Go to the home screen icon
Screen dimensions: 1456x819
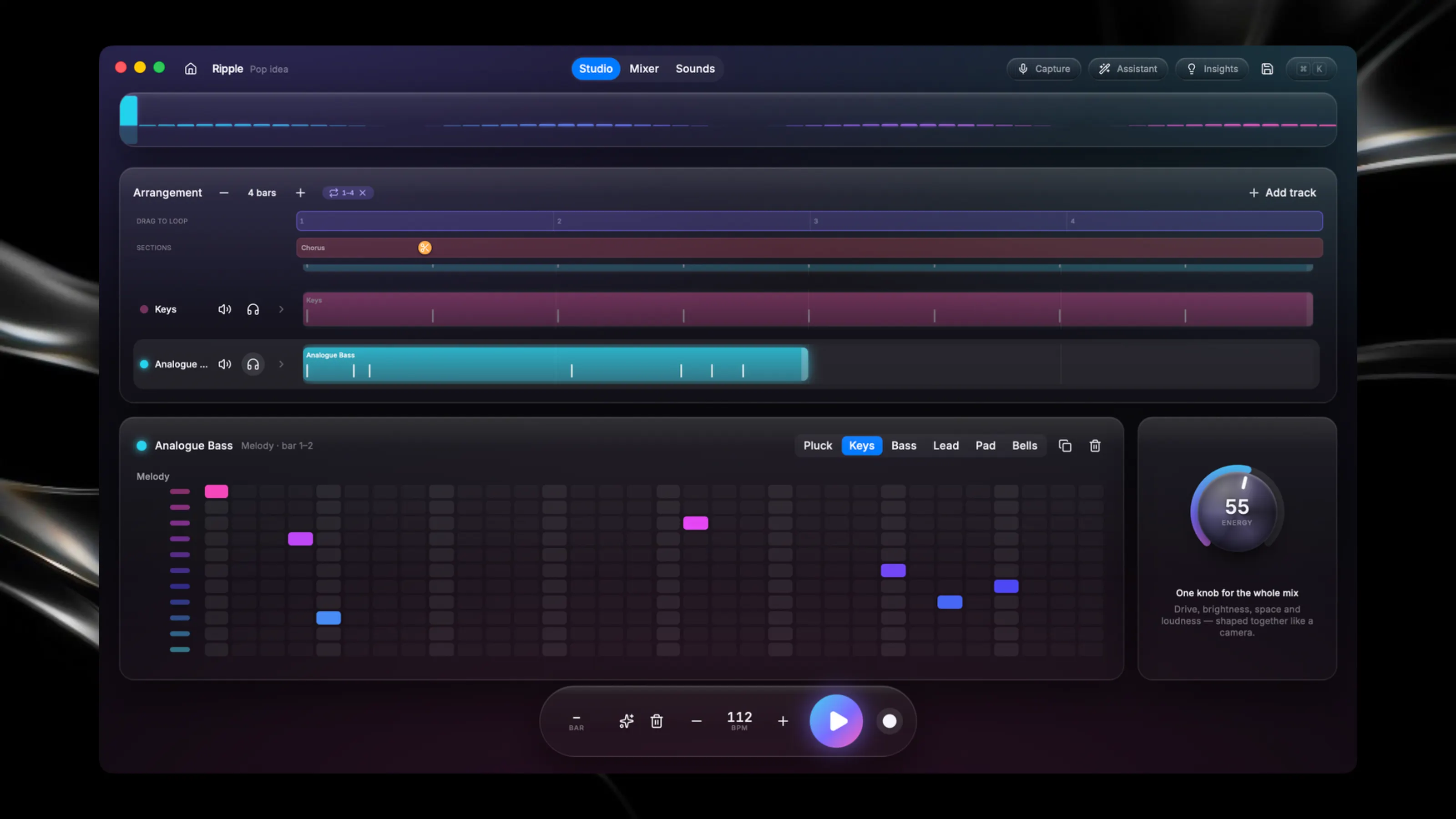pos(191,68)
